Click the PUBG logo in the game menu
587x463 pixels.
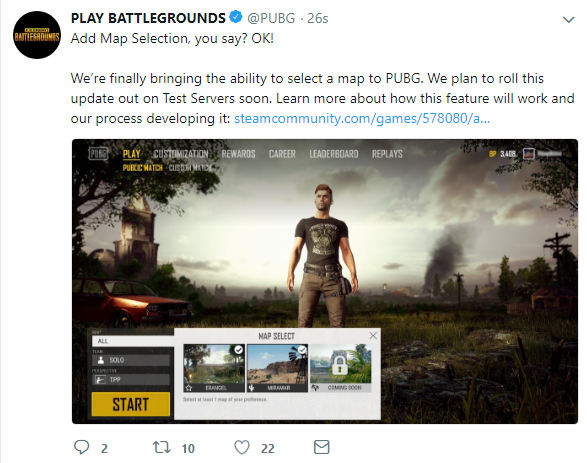point(98,153)
